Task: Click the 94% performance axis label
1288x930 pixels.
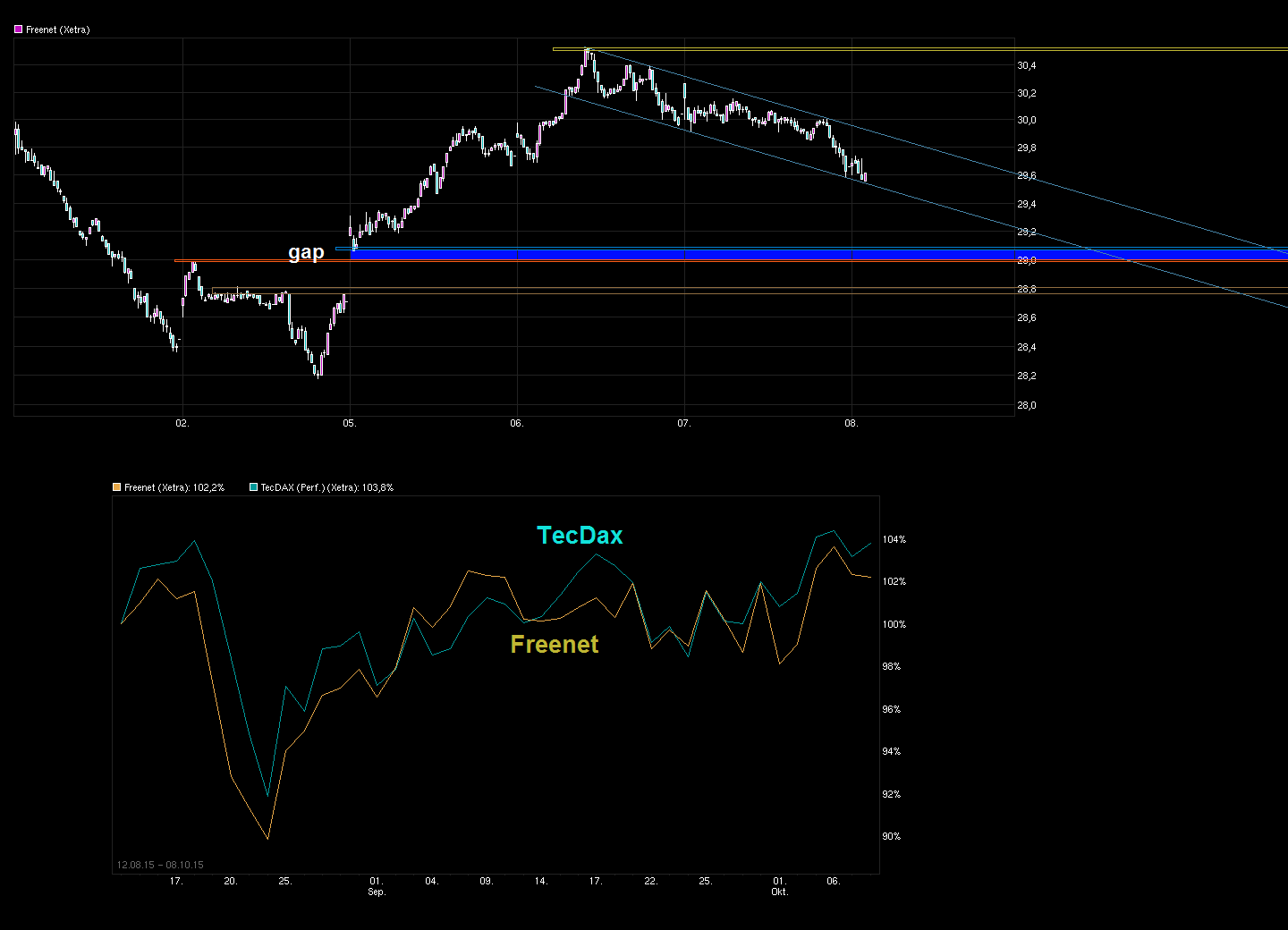Action: point(892,751)
